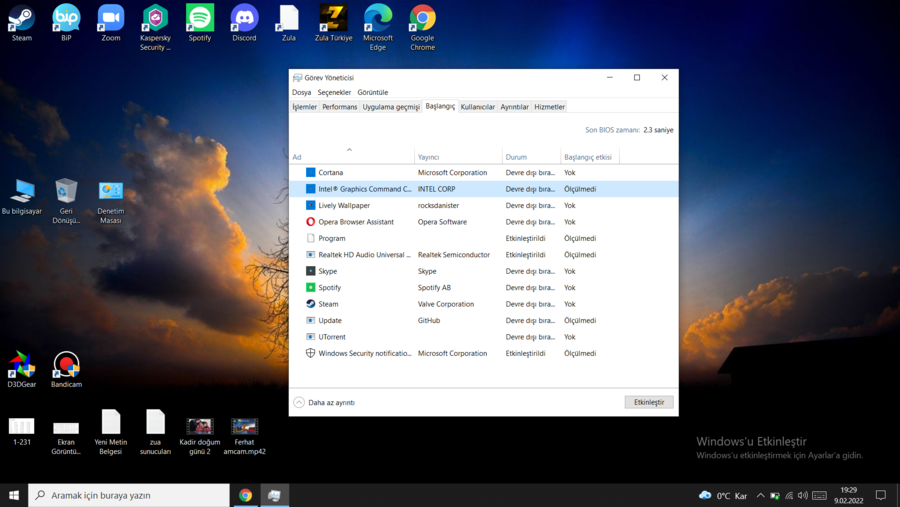Select Opera Browser Assistant startup entry
This screenshot has width=900, height=507.
tap(483, 222)
